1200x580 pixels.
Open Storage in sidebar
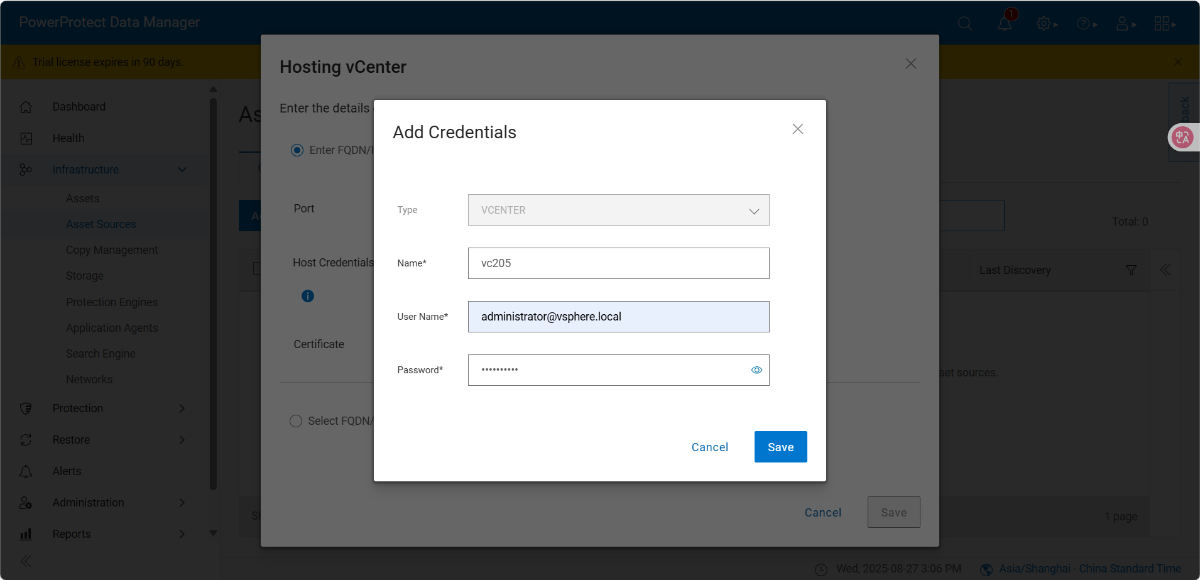85,276
